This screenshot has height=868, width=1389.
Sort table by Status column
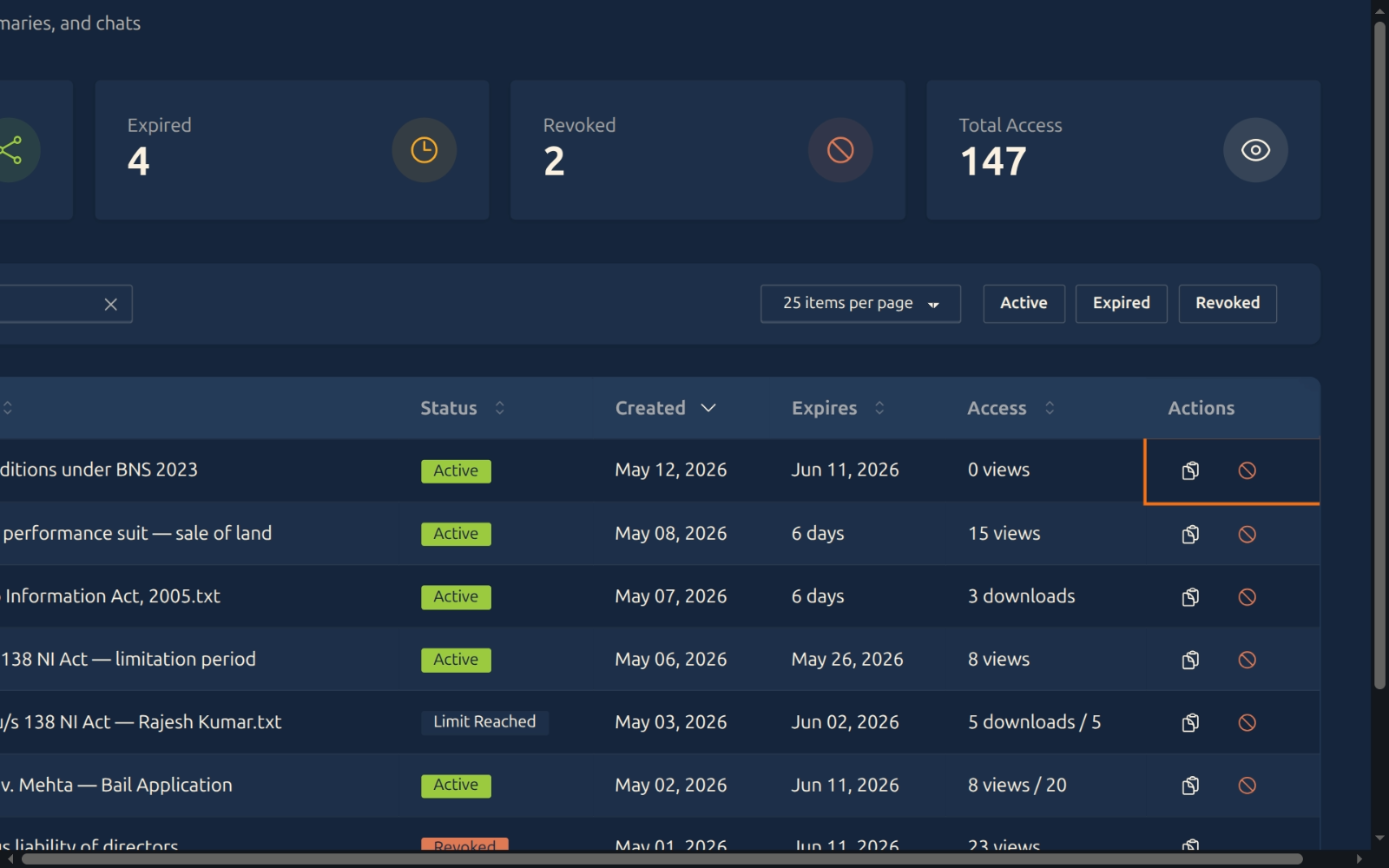coord(462,408)
